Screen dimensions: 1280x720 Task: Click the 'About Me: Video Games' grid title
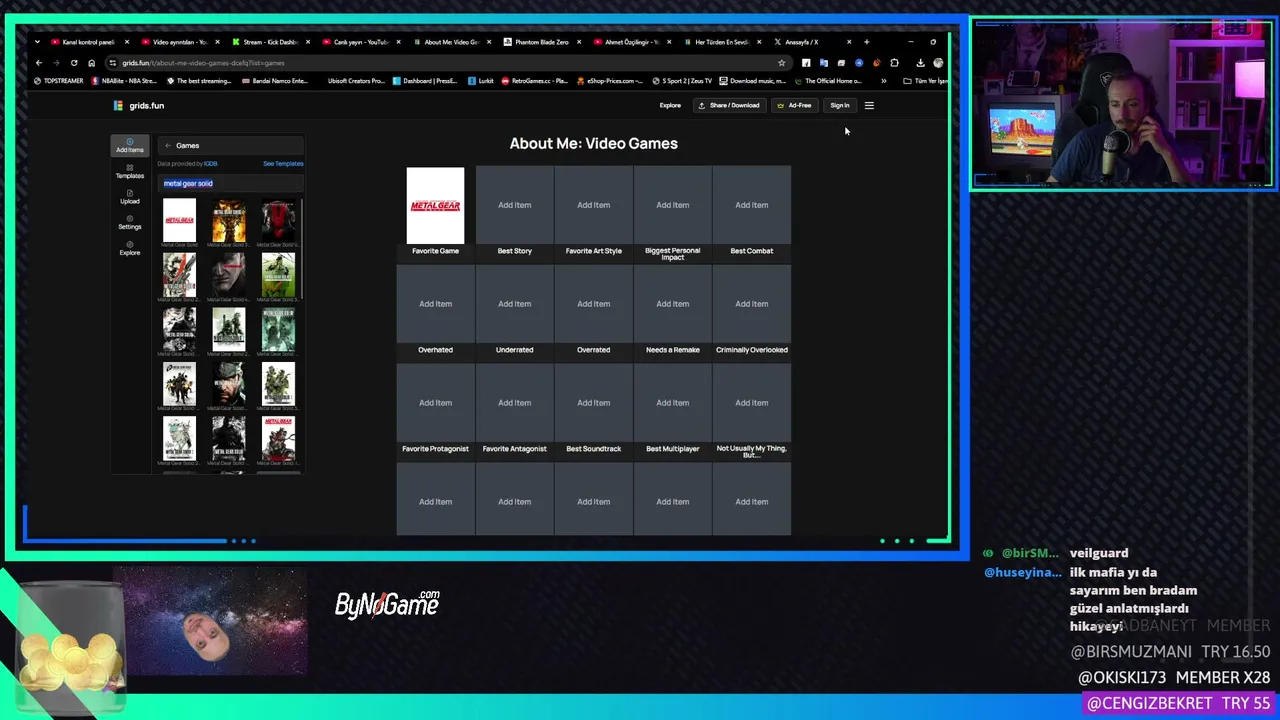coord(594,143)
